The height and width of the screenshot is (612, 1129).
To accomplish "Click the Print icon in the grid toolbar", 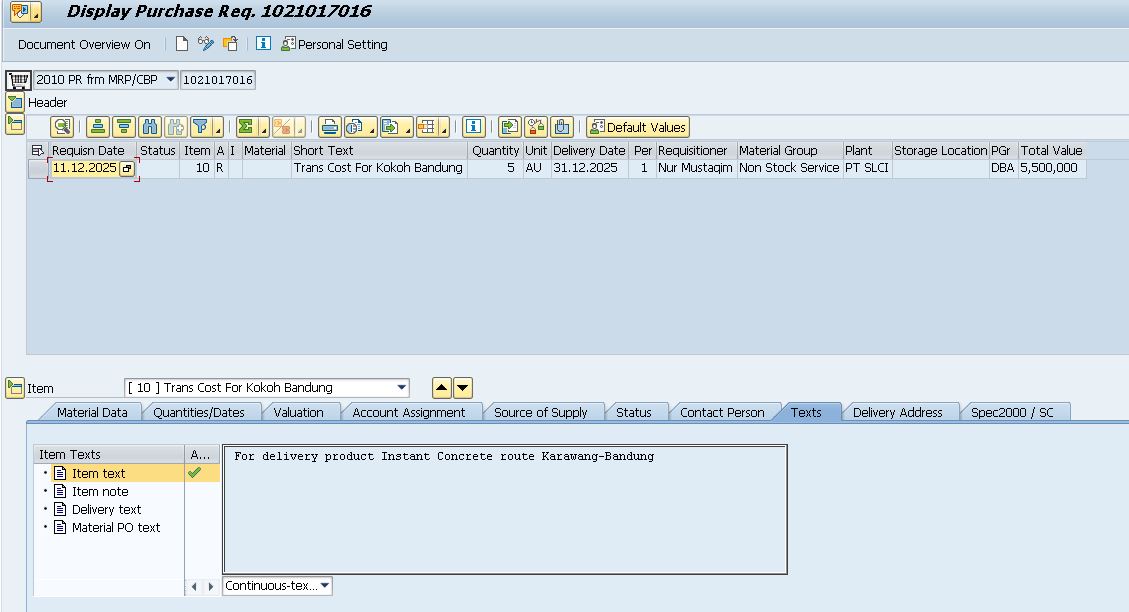I will tap(329, 127).
